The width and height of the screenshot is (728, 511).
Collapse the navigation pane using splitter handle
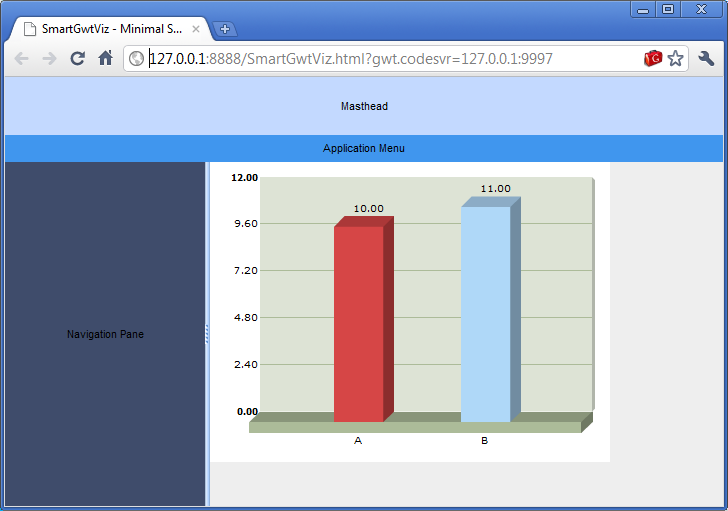(207, 334)
